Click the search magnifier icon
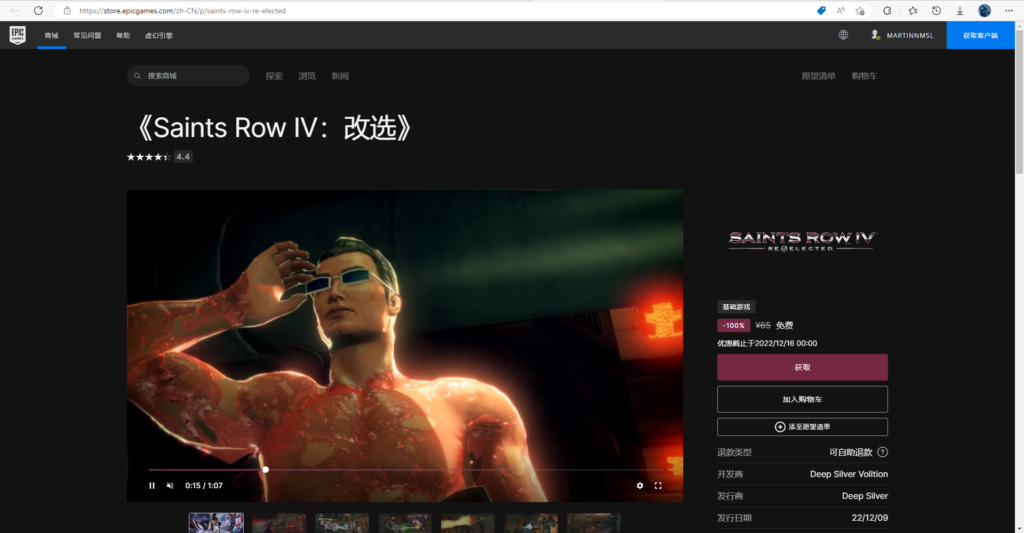Viewport: 1024px width, 533px height. (137, 76)
